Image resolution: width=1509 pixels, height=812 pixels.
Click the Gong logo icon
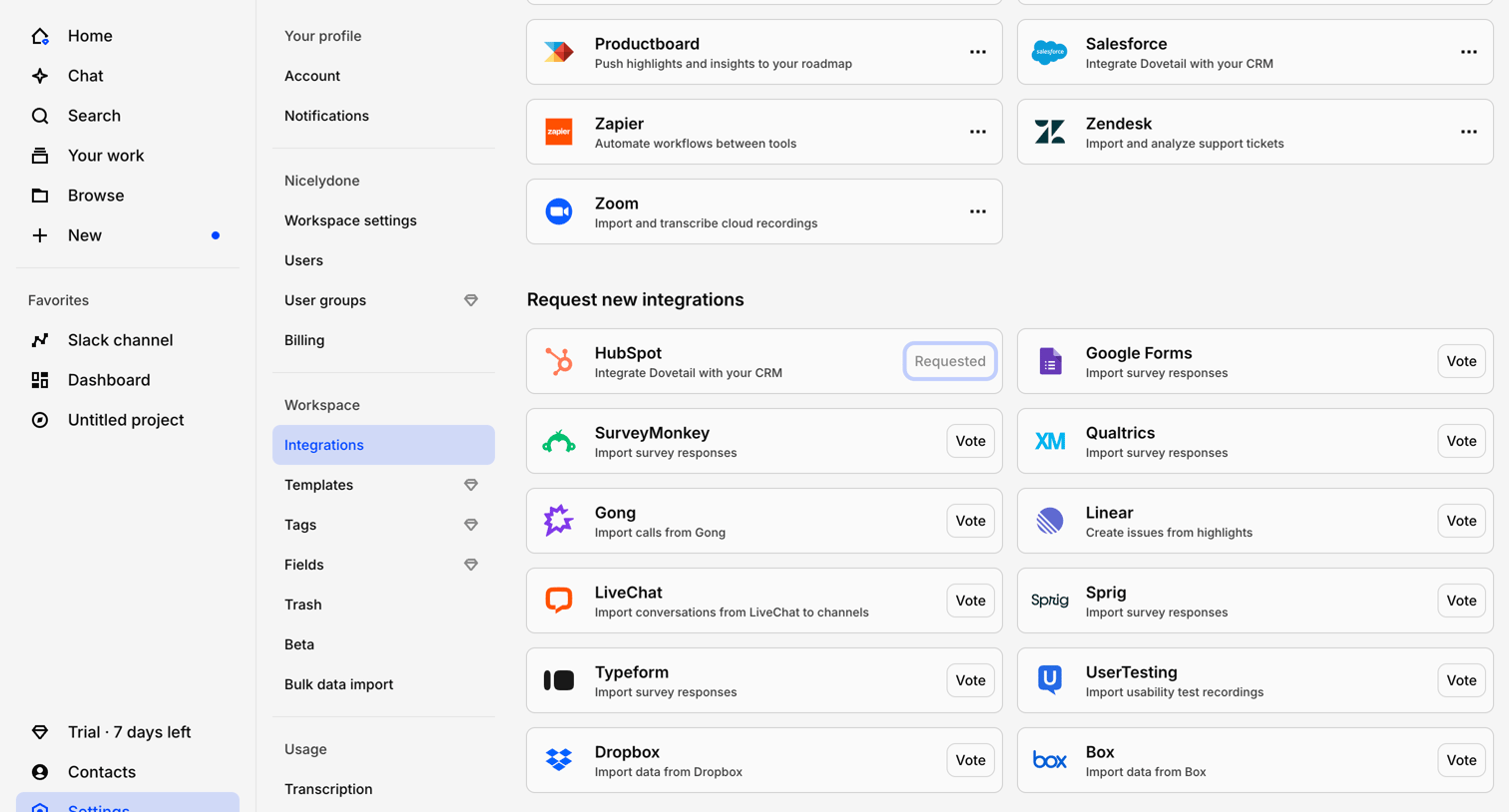[x=559, y=521]
